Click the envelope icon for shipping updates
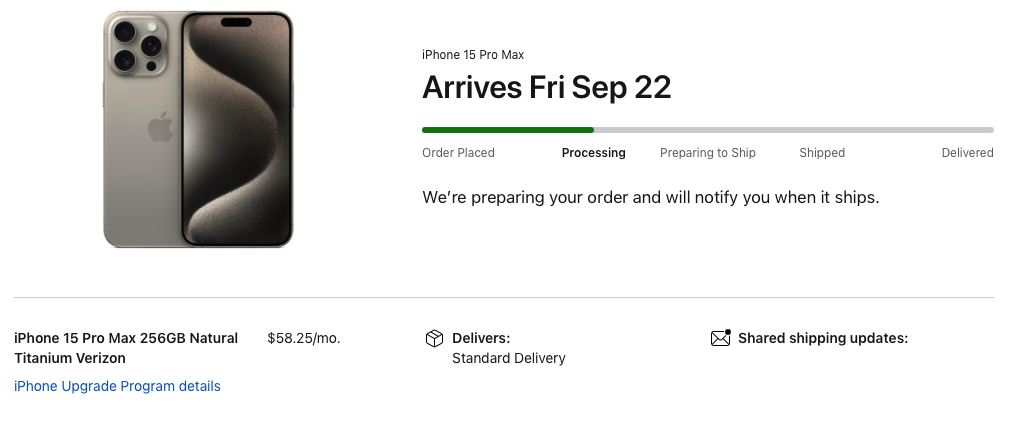The height and width of the screenshot is (445, 1018). pos(720,338)
